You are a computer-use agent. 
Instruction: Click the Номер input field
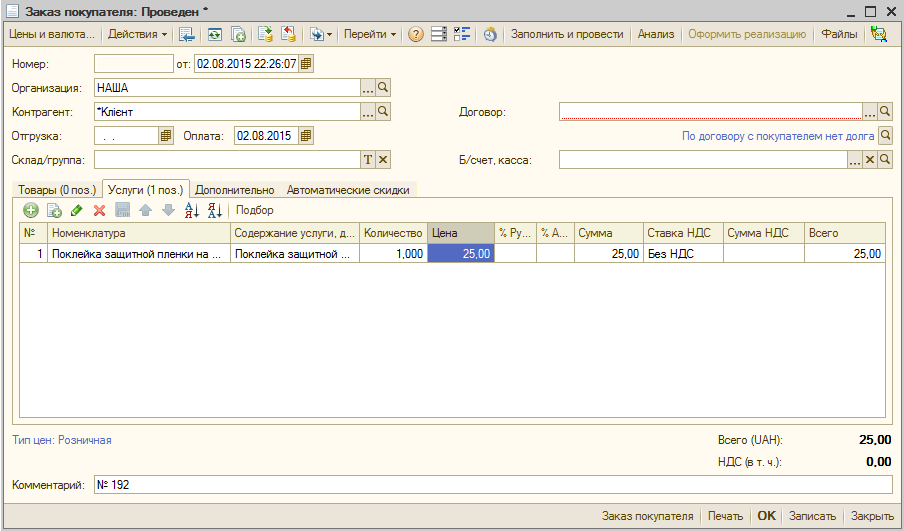pos(134,63)
